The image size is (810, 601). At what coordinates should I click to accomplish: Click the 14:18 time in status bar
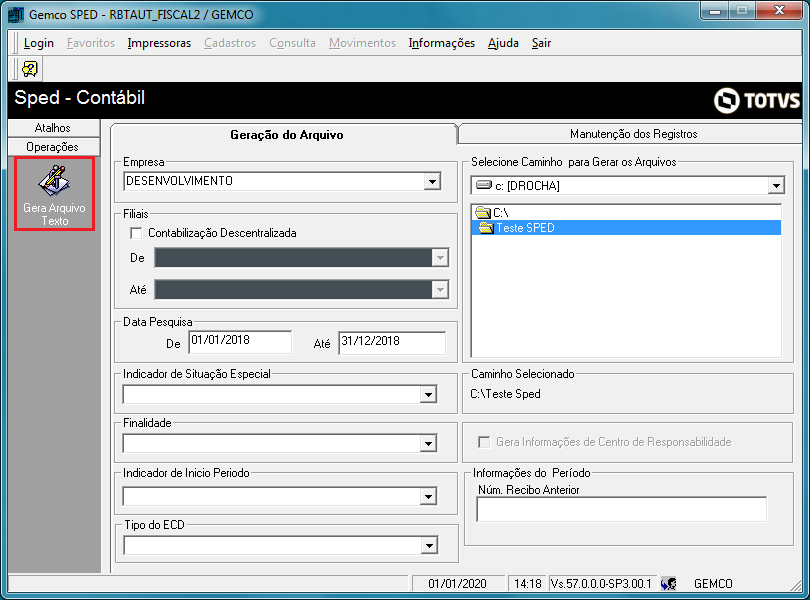tap(527, 584)
